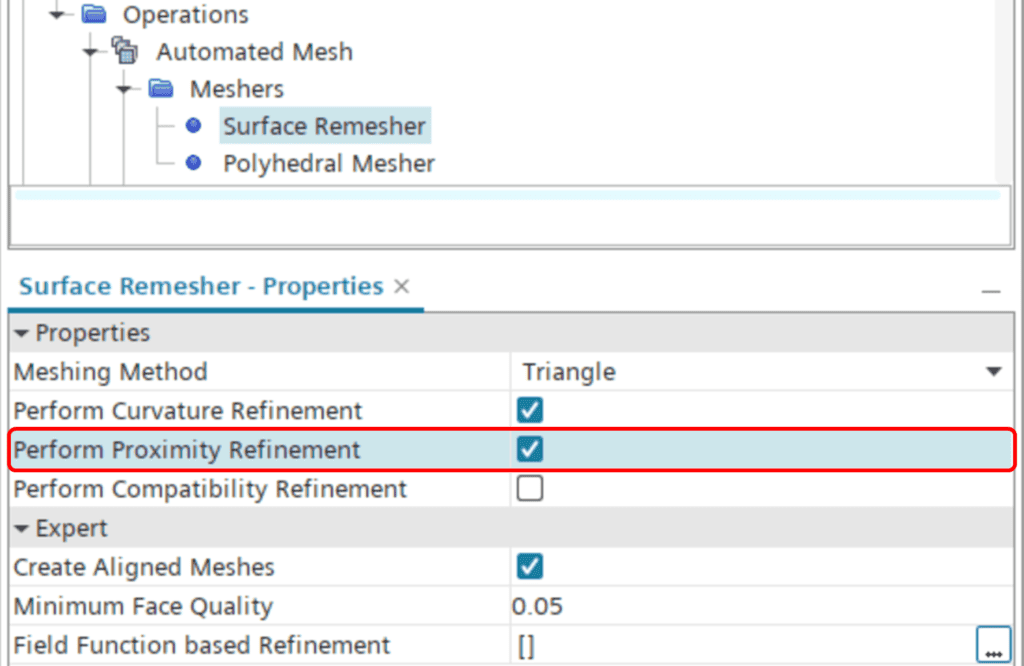
Task: Open Field Function based Refinement ellipsis editor
Action: pyautogui.click(x=993, y=645)
